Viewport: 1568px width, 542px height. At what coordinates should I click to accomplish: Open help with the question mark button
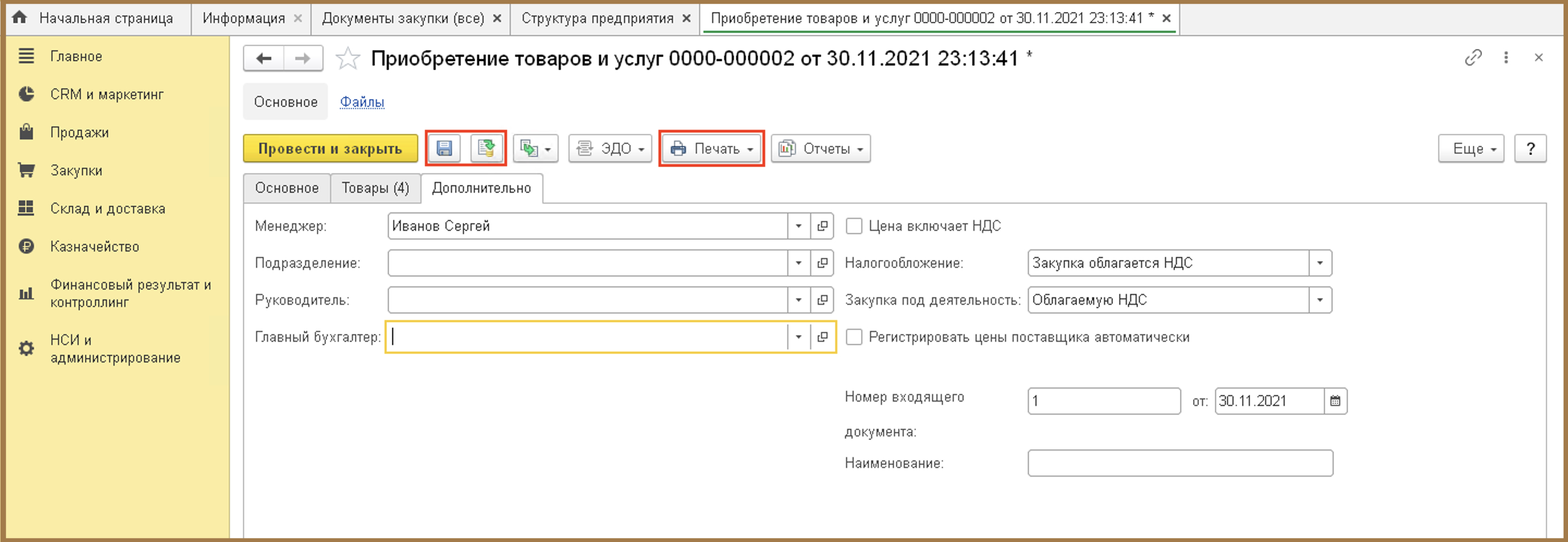tap(1530, 149)
